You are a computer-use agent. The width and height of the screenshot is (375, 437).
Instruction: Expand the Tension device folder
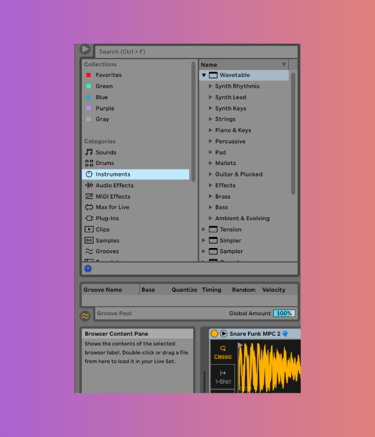204,229
